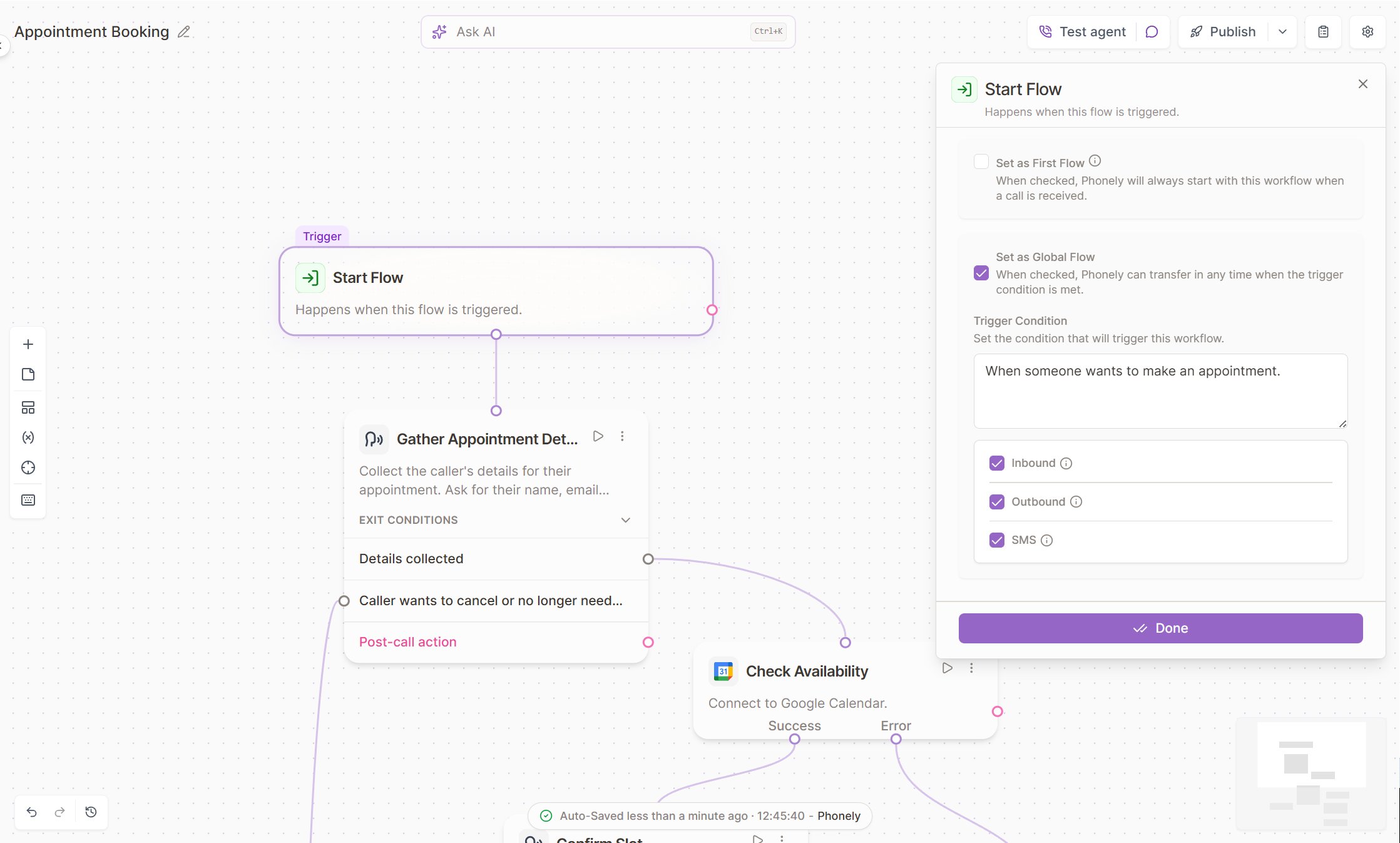Click the Gather Appointment Details voice icon
Image resolution: width=1400 pixels, height=843 pixels.
pyautogui.click(x=374, y=439)
